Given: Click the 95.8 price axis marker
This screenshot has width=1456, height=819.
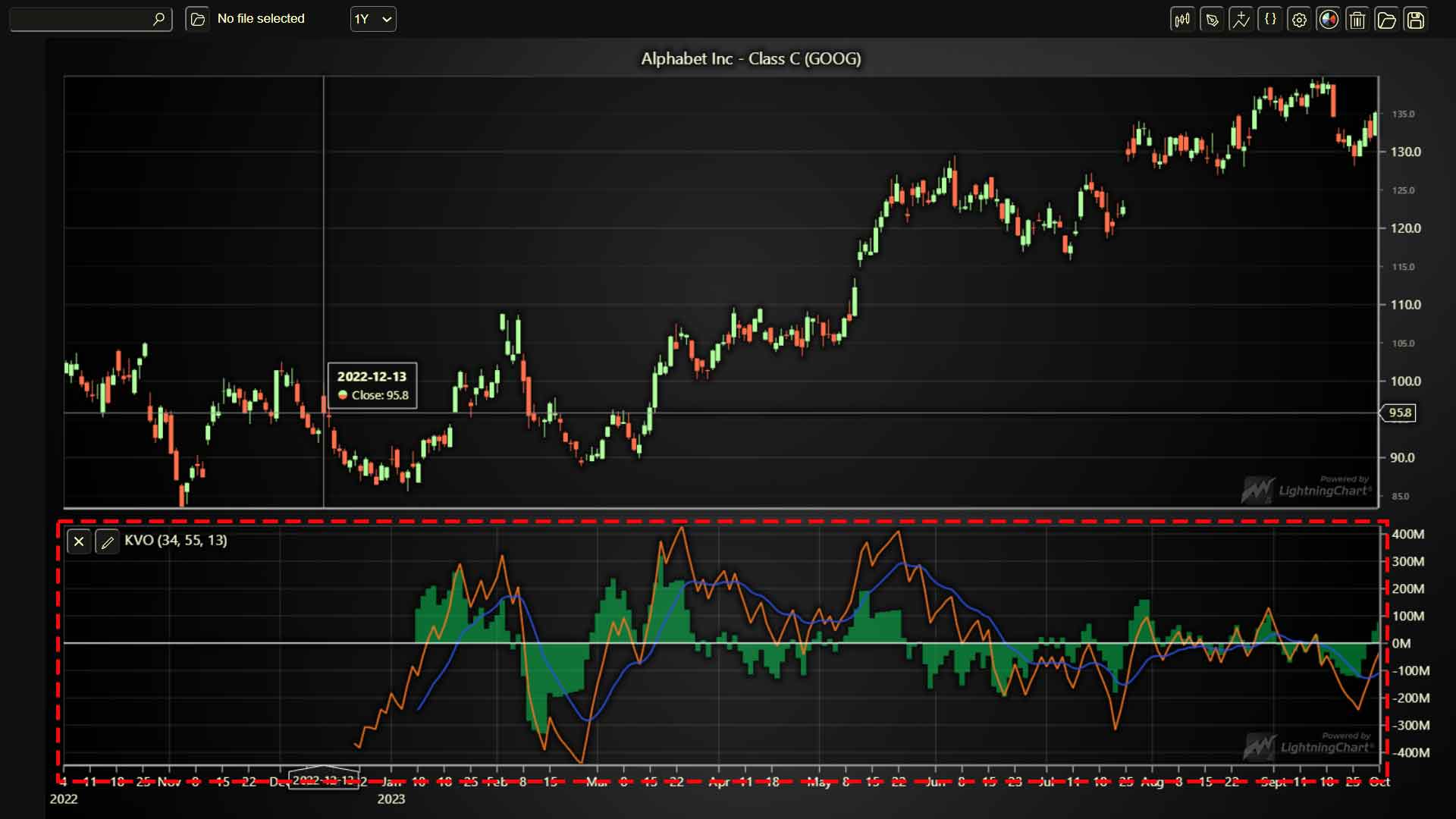Looking at the screenshot, I should [1398, 413].
